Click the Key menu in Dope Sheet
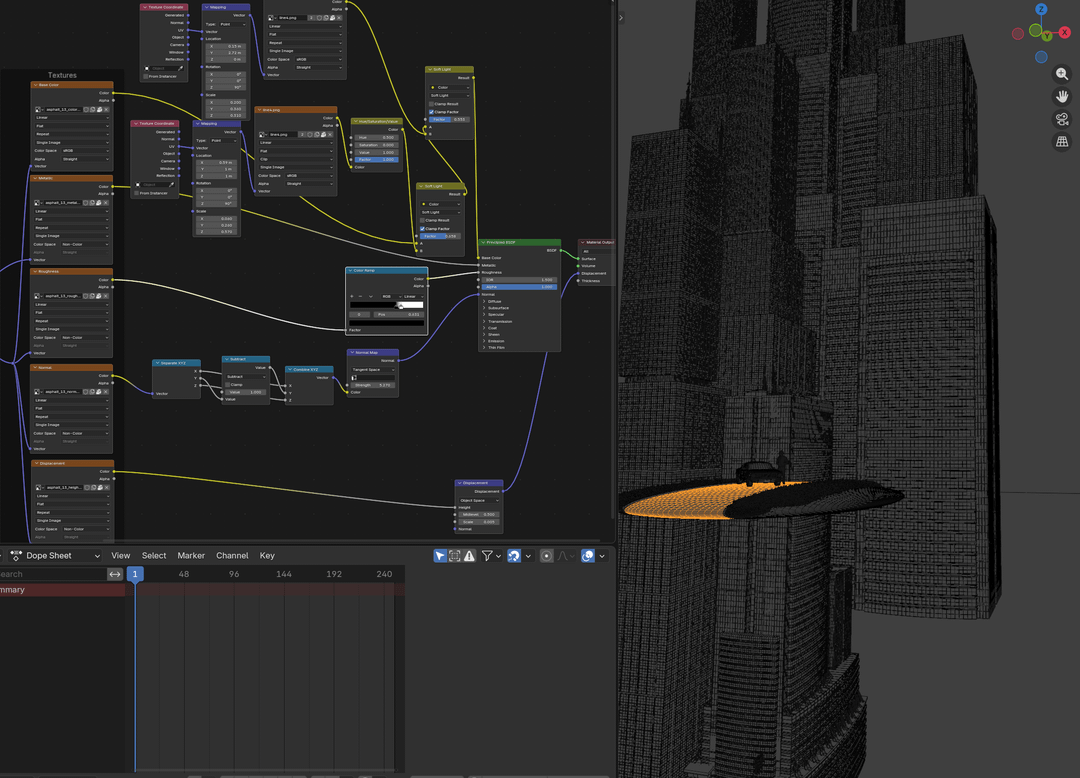1080x778 pixels. (267, 556)
